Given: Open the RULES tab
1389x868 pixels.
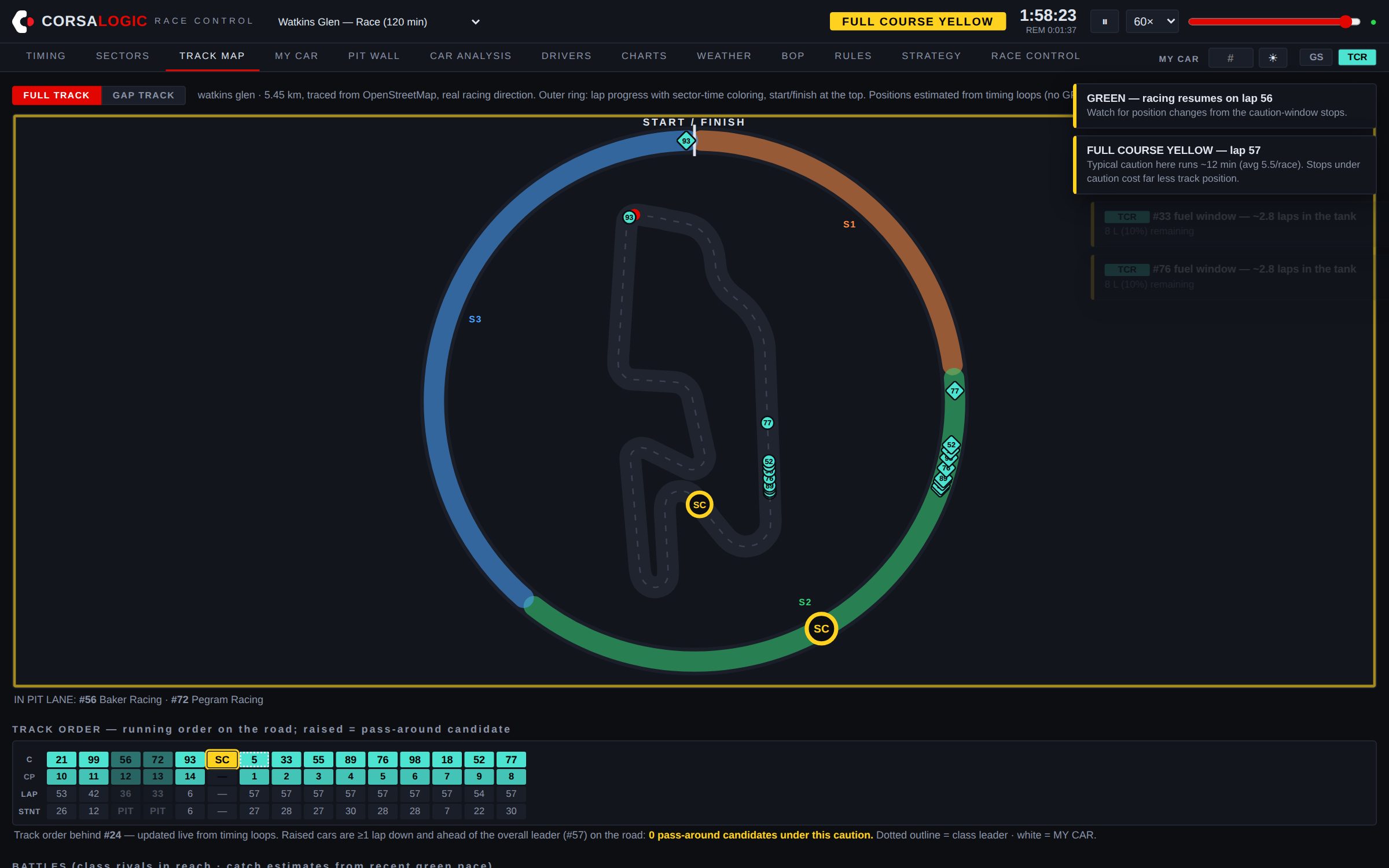Looking at the screenshot, I should tap(853, 56).
